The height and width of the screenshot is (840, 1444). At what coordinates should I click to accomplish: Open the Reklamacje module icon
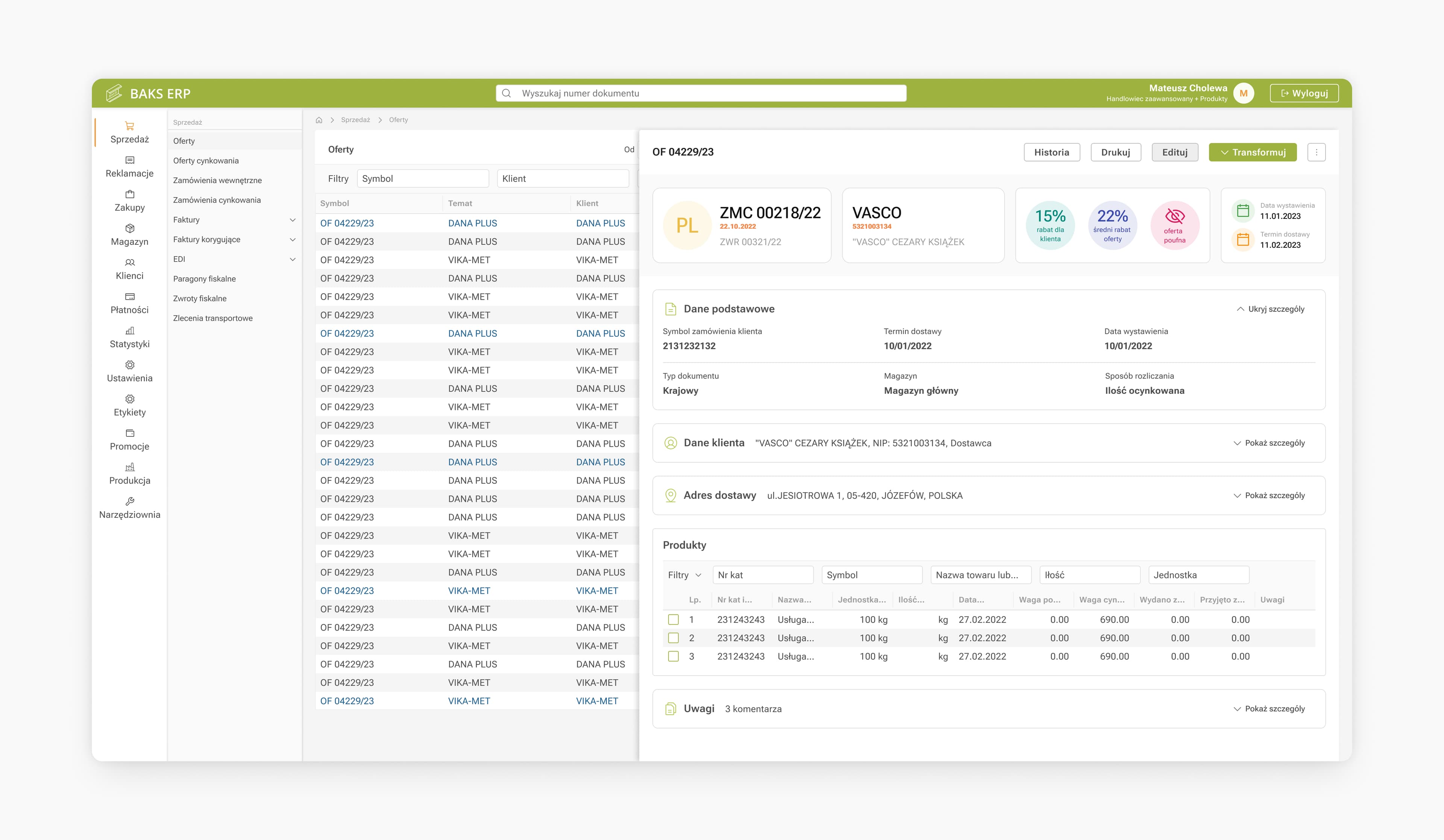(x=129, y=160)
